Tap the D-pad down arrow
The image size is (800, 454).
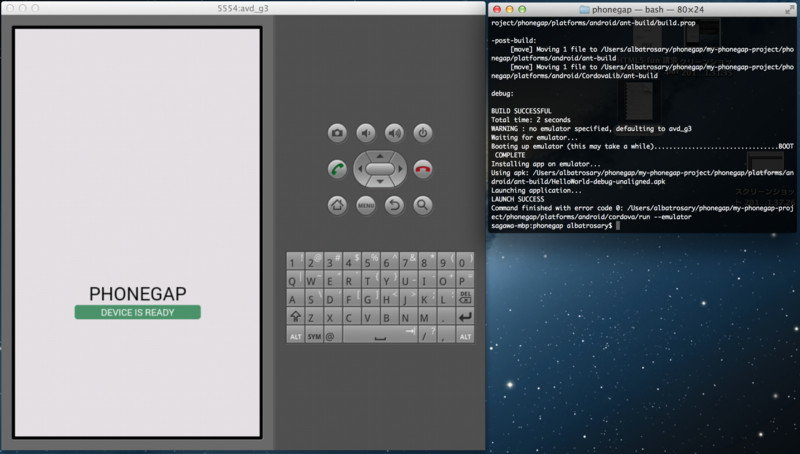coord(380,182)
